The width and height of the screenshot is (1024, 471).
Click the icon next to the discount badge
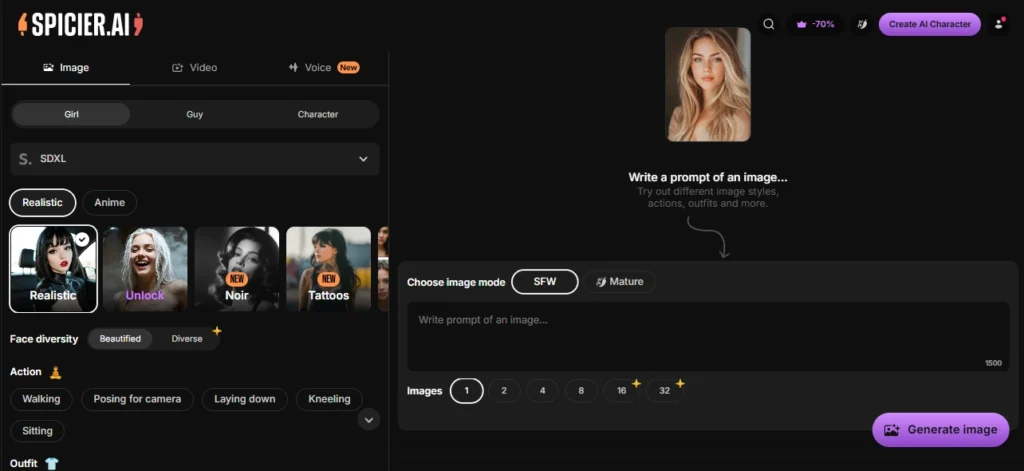coord(860,24)
